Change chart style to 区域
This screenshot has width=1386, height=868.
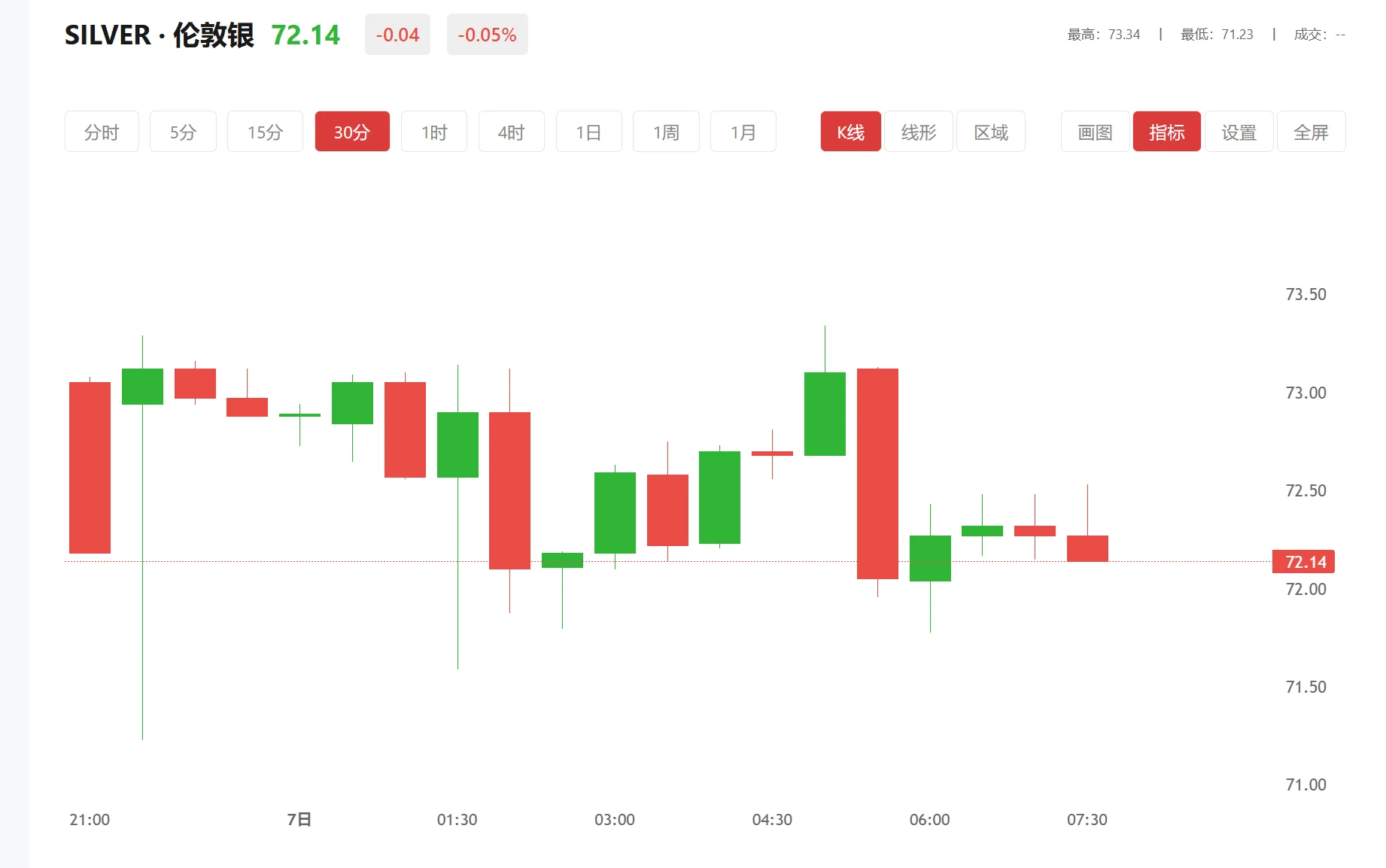coord(990,132)
